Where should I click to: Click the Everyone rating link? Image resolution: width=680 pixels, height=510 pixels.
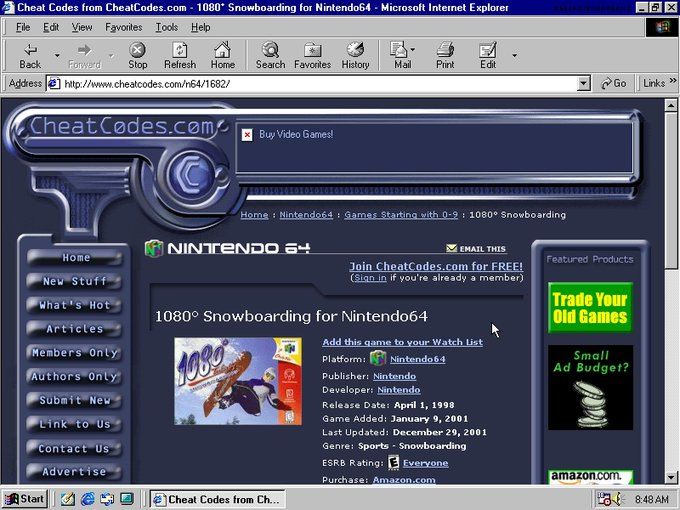[x=425, y=463]
